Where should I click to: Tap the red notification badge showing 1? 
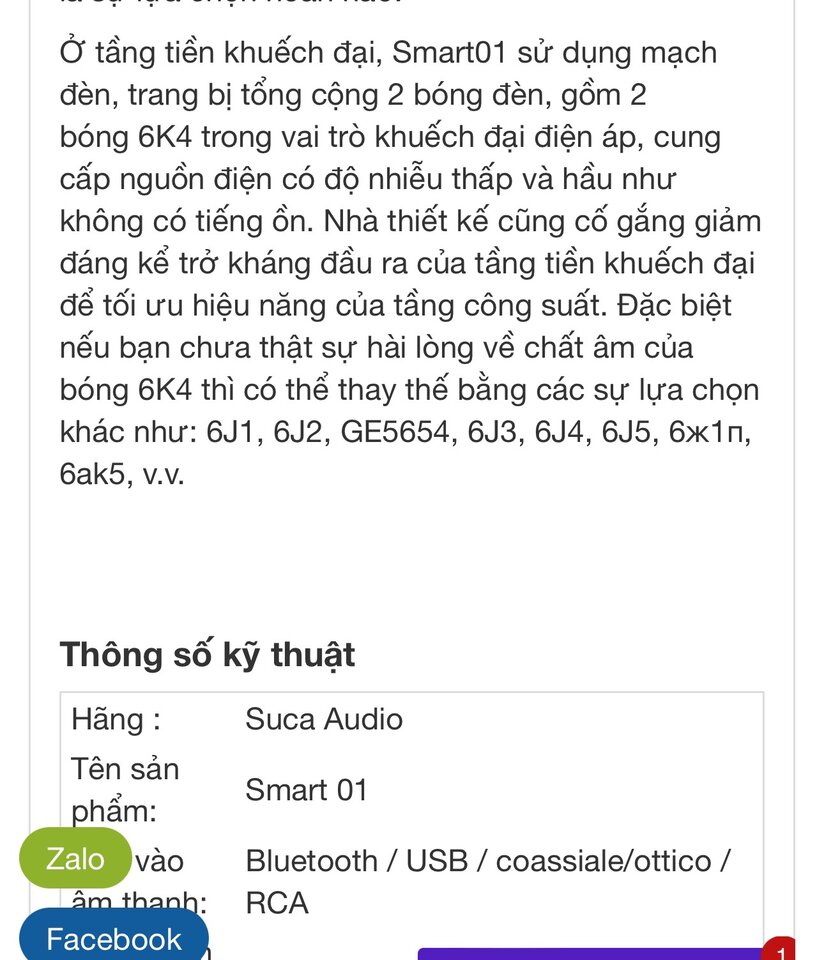coord(779,949)
